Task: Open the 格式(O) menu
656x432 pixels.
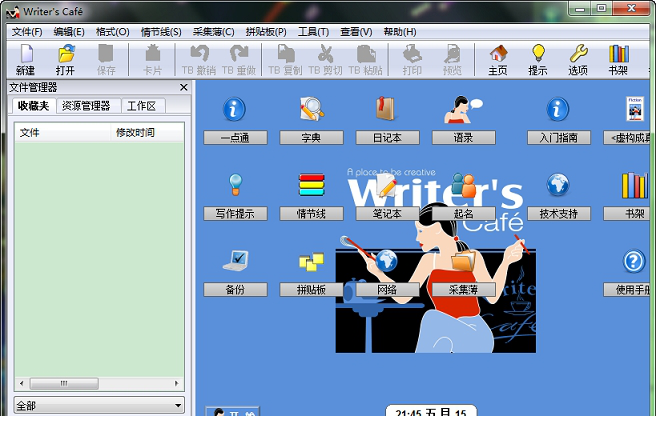Action: pyautogui.click(x=113, y=32)
